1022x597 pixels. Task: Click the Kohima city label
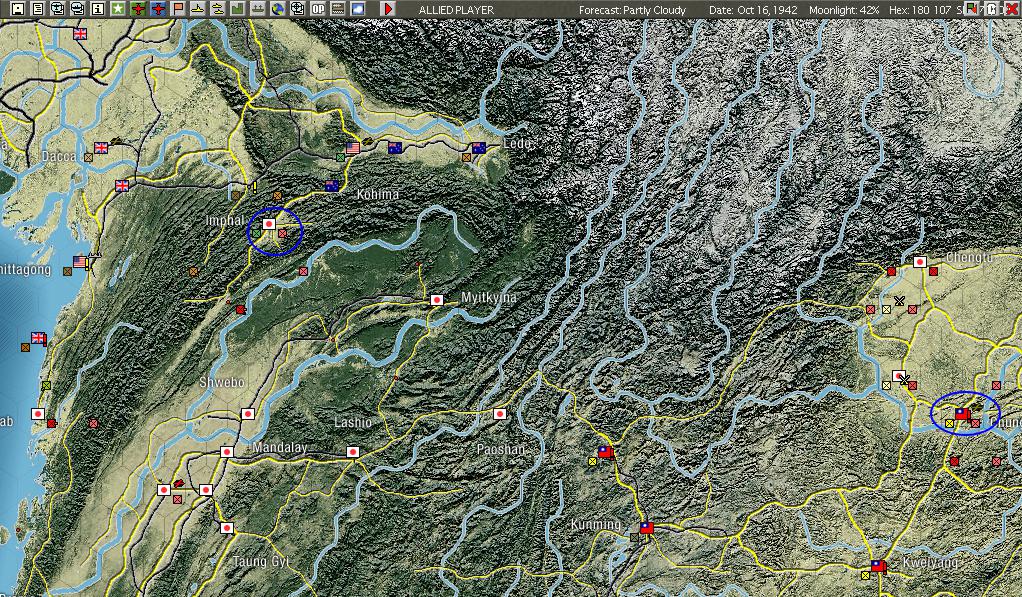pyautogui.click(x=378, y=194)
